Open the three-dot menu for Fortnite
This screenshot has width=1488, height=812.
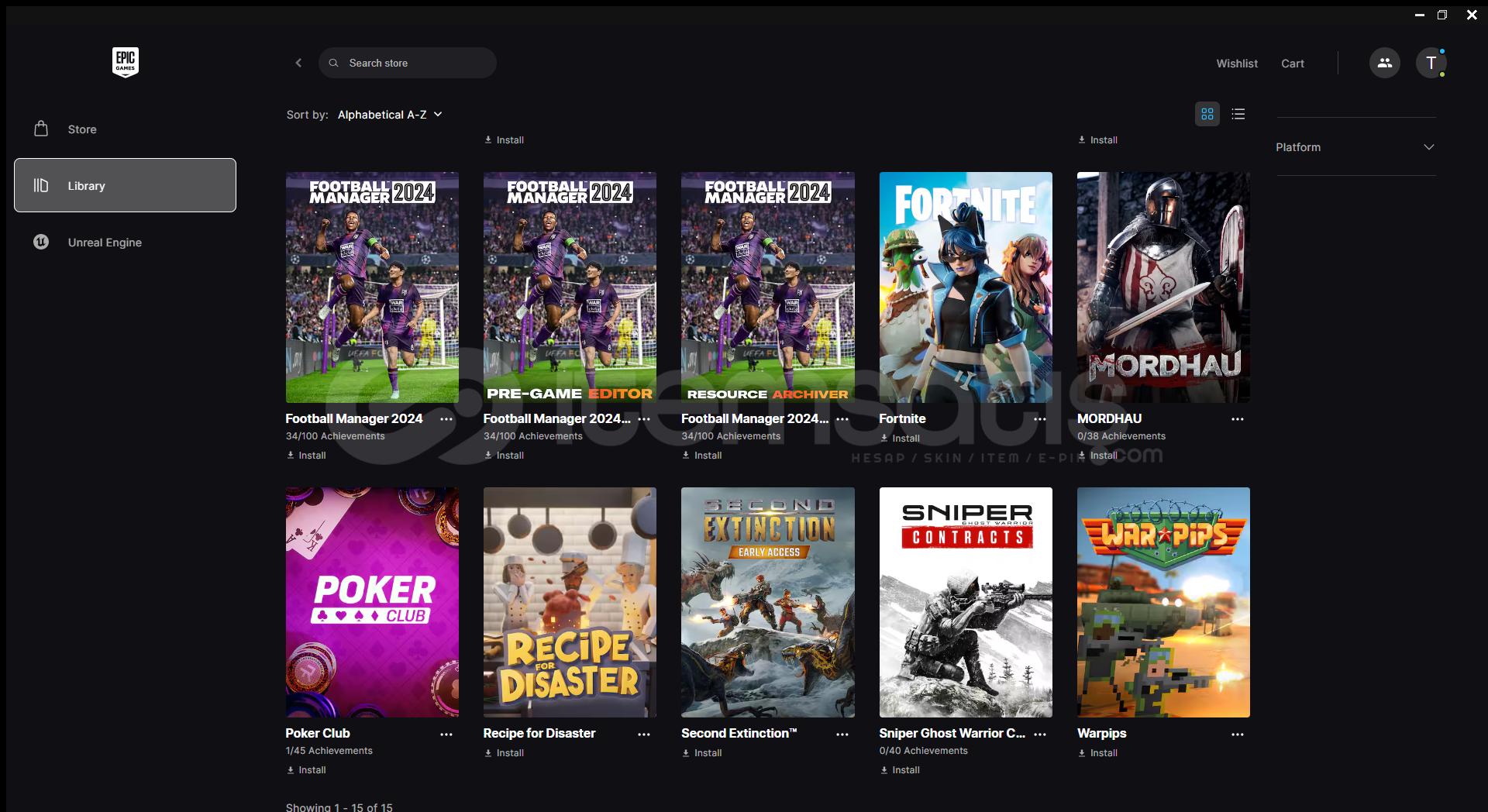[x=1040, y=419]
